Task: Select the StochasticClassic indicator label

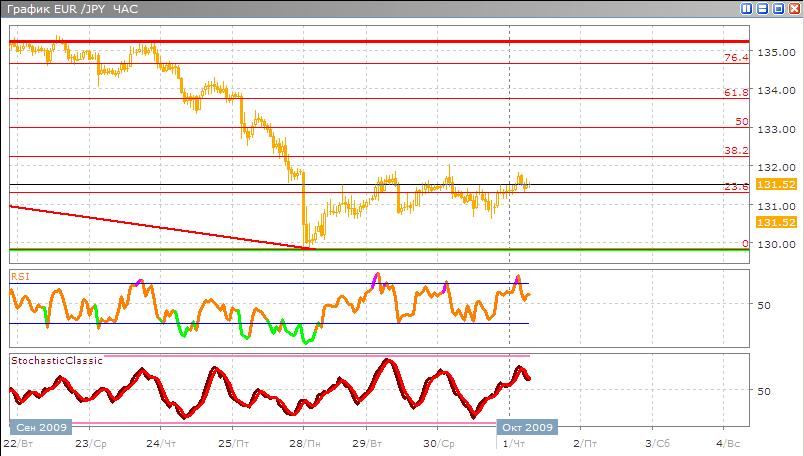Action: tap(56, 360)
